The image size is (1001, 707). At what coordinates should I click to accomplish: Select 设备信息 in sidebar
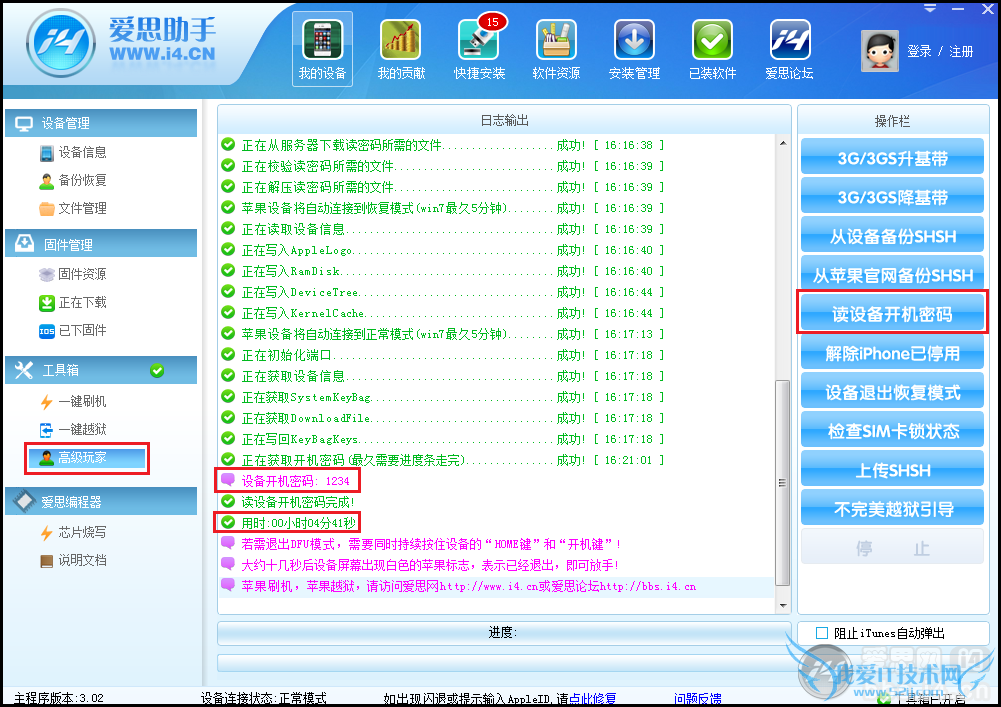(73, 153)
